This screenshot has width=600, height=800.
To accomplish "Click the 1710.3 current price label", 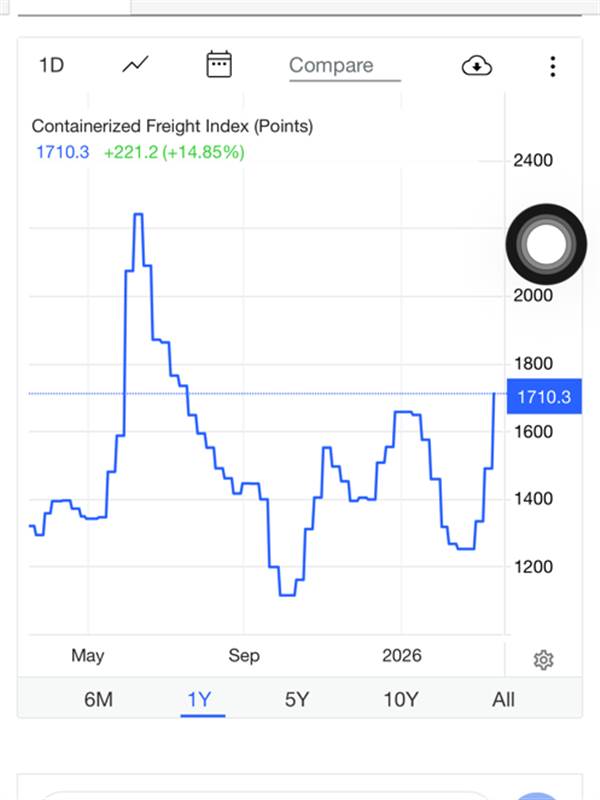I will coord(543,398).
